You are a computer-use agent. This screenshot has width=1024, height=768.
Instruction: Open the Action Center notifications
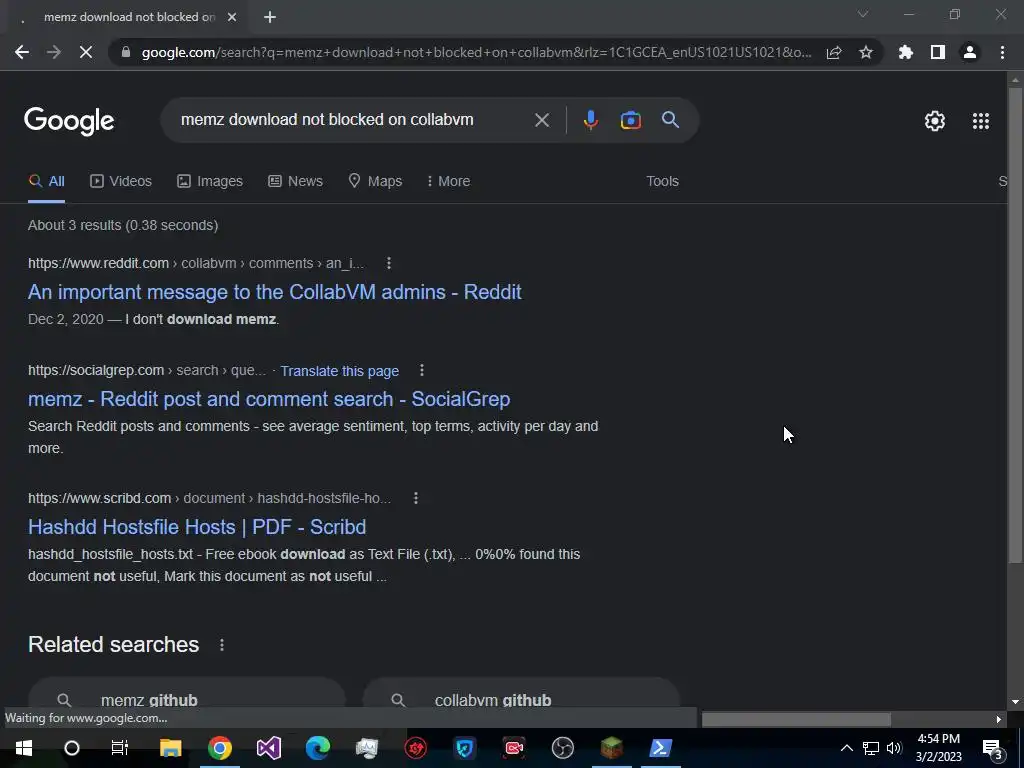993,748
